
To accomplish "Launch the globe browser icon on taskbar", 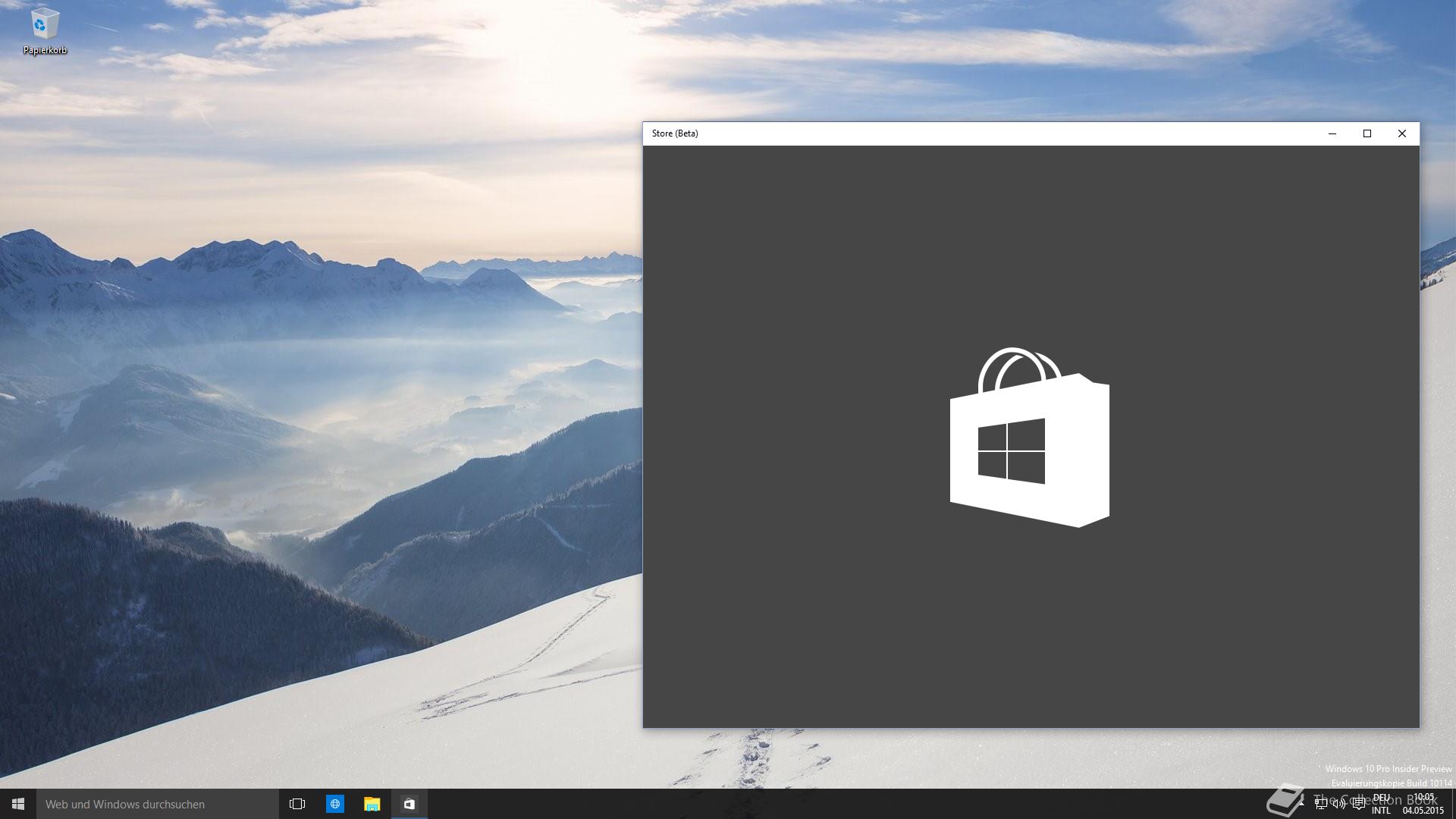I will click(x=334, y=804).
